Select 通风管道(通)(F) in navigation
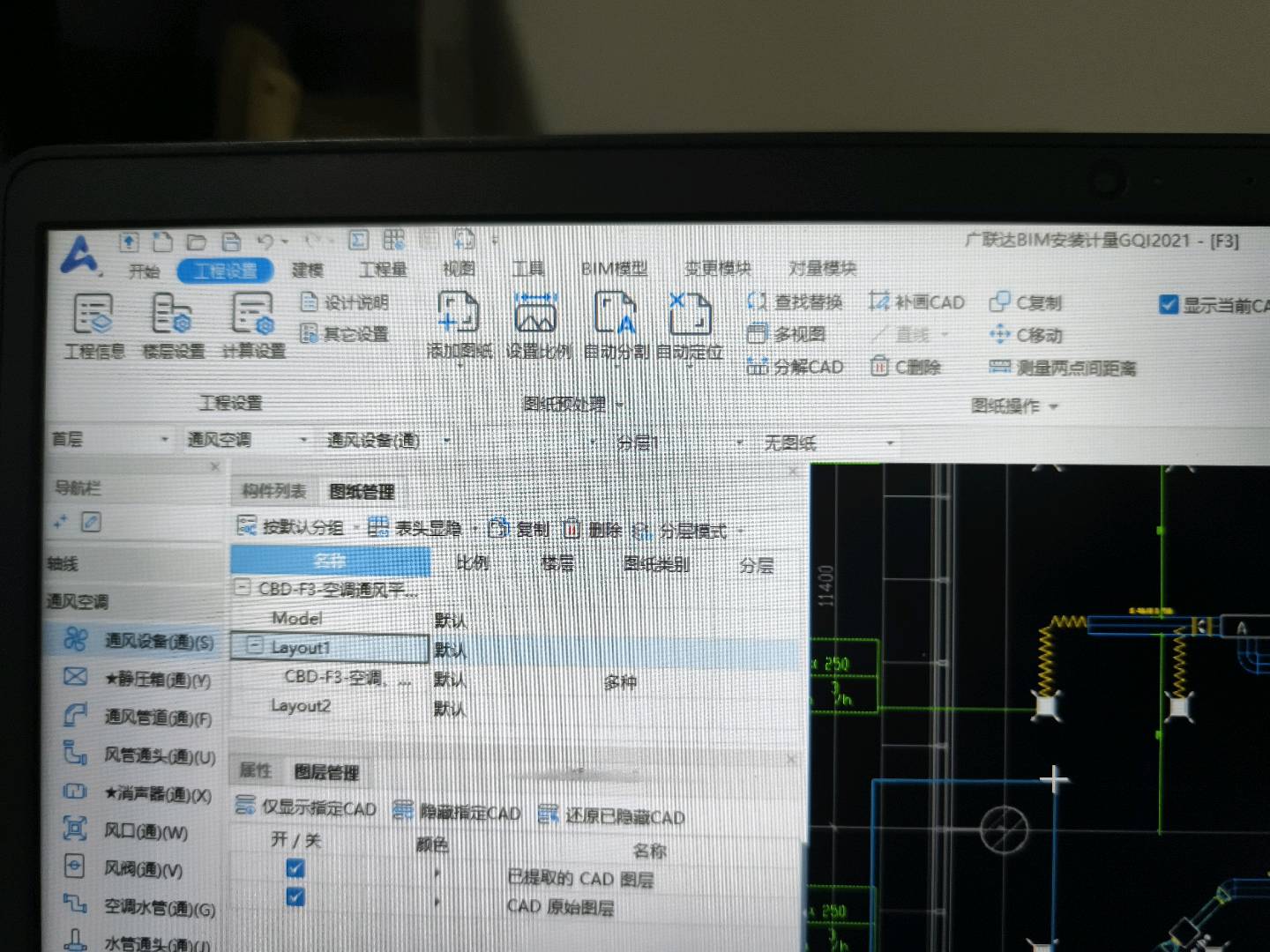The height and width of the screenshot is (952, 1270). pos(138,717)
